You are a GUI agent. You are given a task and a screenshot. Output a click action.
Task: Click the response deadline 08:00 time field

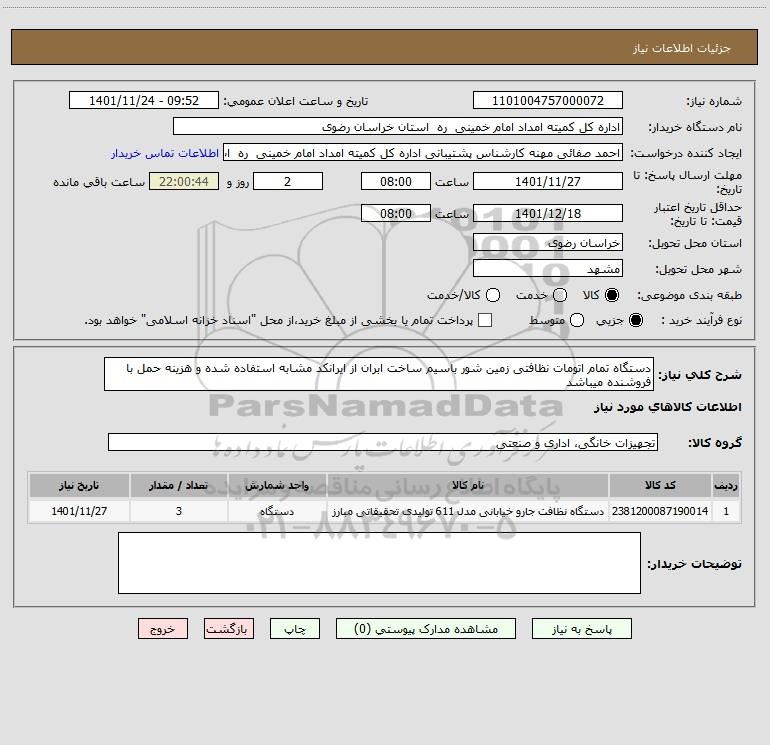point(396,181)
